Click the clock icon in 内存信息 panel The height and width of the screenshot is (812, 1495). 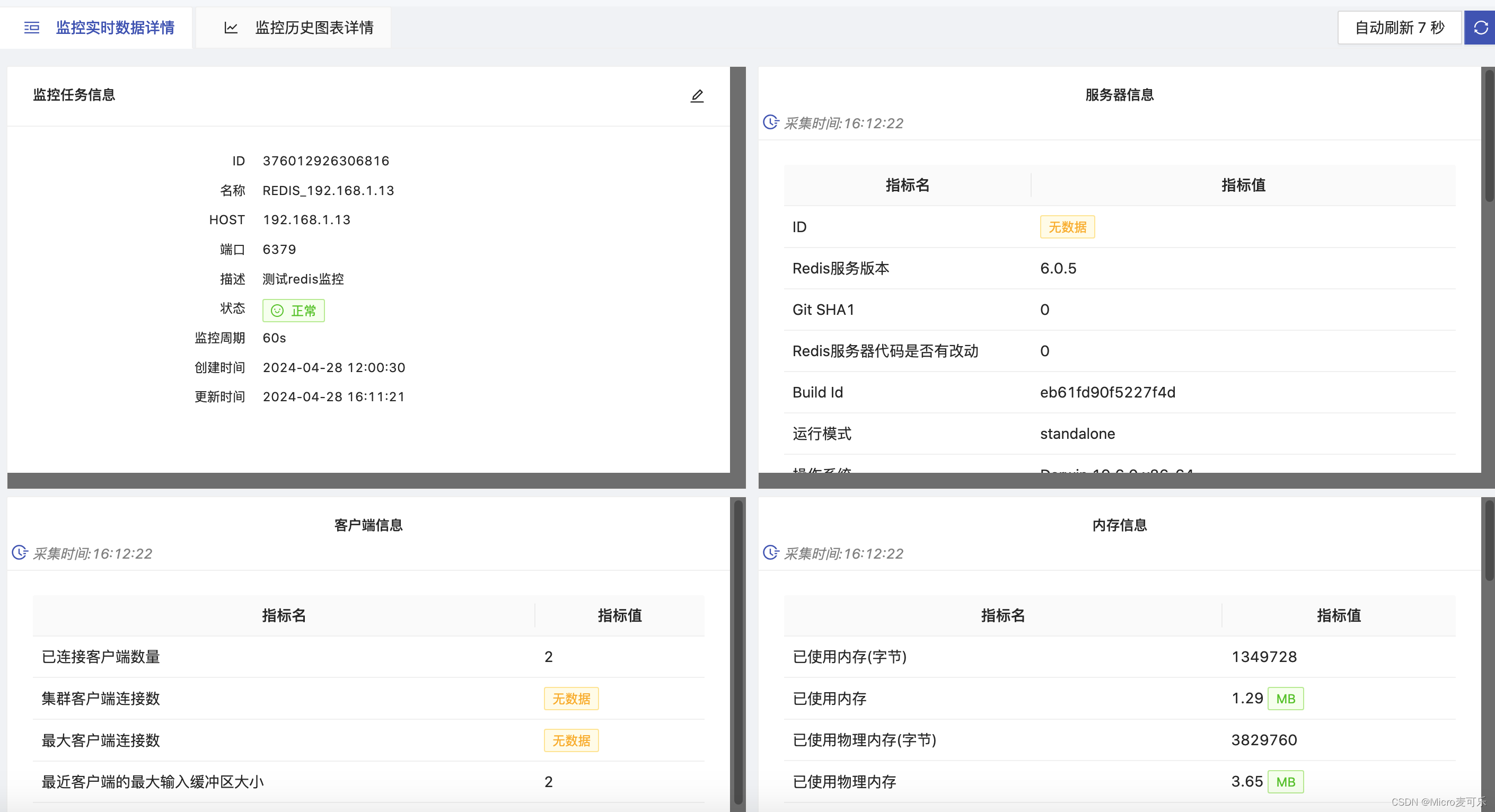pos(771,553)
